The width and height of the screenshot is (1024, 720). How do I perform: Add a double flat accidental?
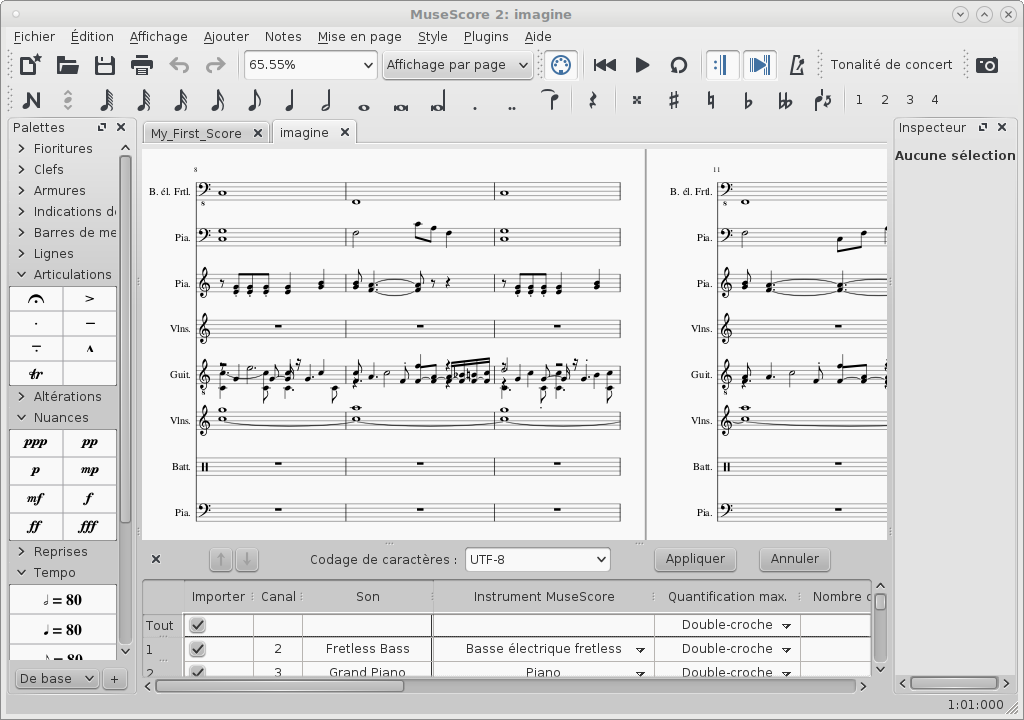[x=785, y=100]
